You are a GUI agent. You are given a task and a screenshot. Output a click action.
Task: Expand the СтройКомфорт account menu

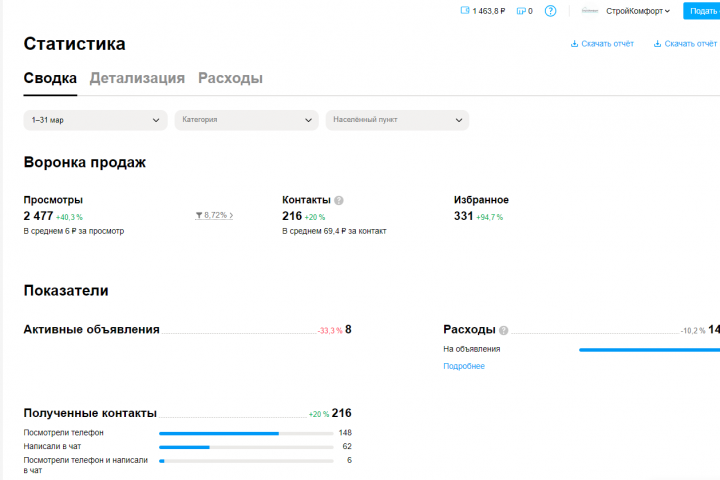point(638,11)
